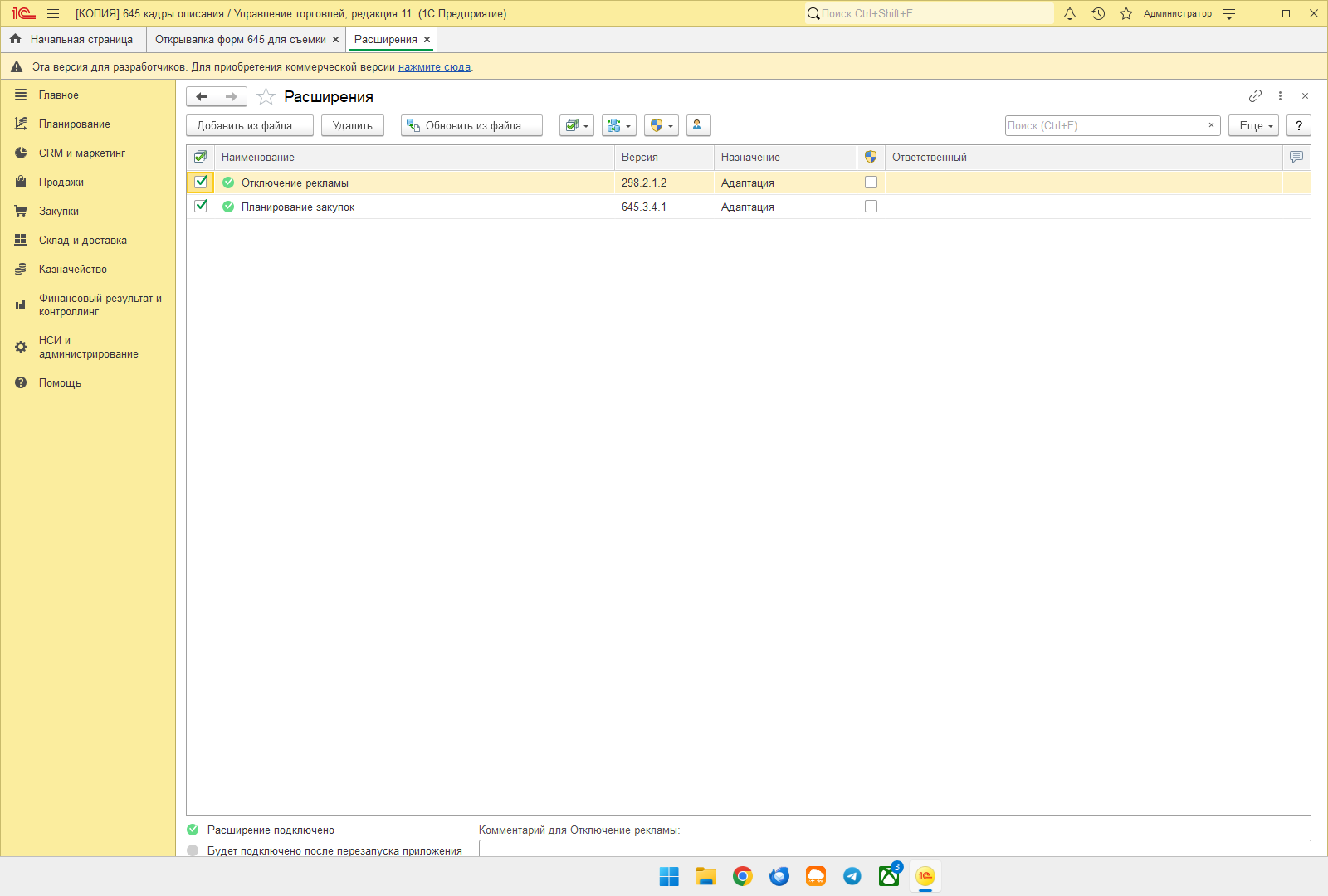Viewport: 1328px width, 896px height.
Task: Click Обновить из файла button
Action: coord(471,125)
